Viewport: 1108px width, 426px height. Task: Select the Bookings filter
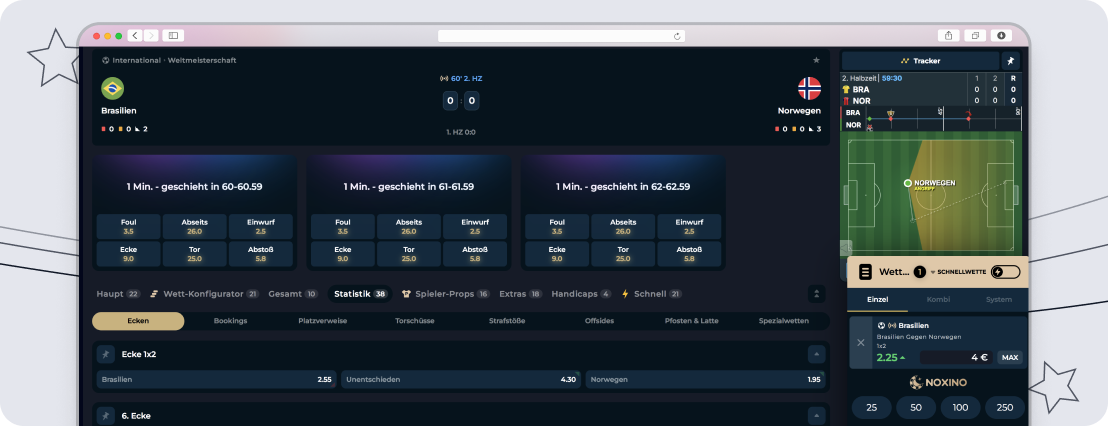tap(230, 321)
